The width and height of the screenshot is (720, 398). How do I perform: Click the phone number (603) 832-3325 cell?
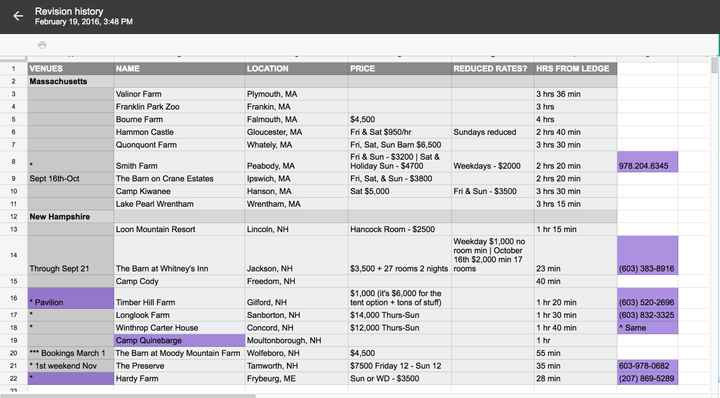coord(647,315)
